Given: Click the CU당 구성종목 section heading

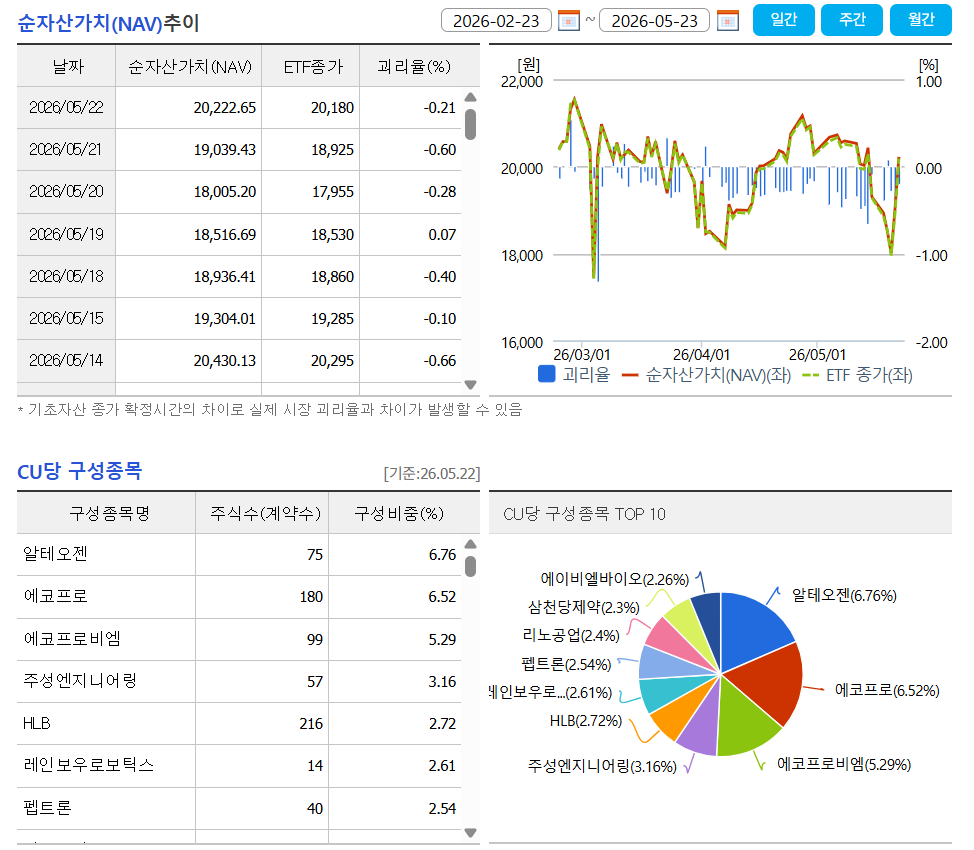Looking at the screenshot, I should pos(80,471).
